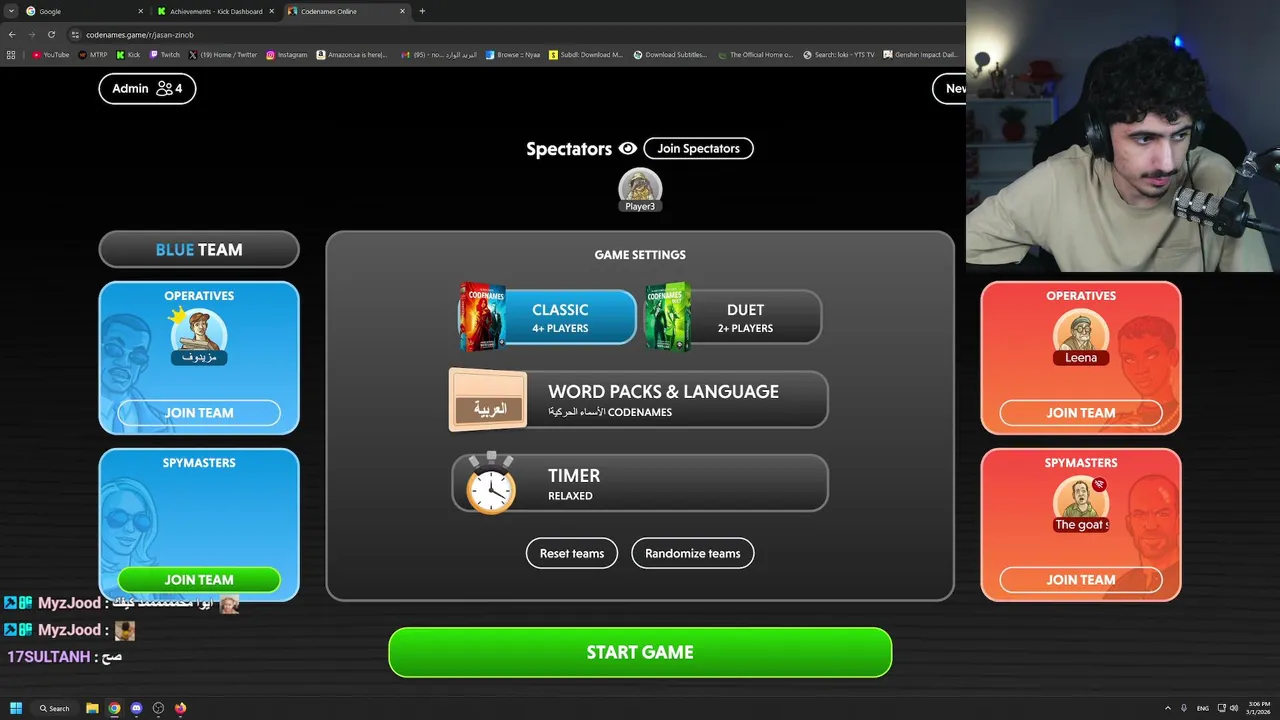Image resolution: width=1280 pixels, height=720 pixels.
Task: Click Player3 spectator avatar
Action: pyautogui.click(x=640, y=188)
